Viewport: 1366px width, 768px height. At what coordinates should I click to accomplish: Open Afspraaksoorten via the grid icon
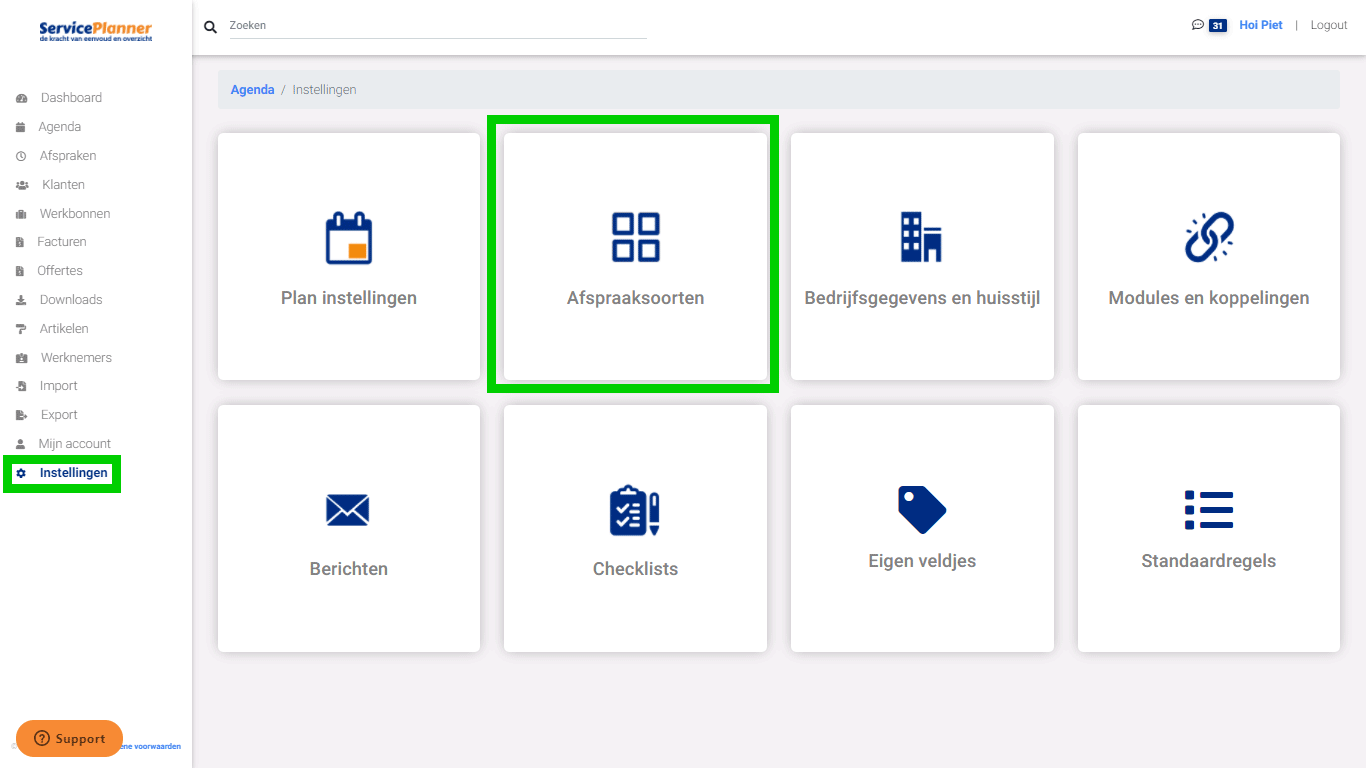[x=635, y=237]
